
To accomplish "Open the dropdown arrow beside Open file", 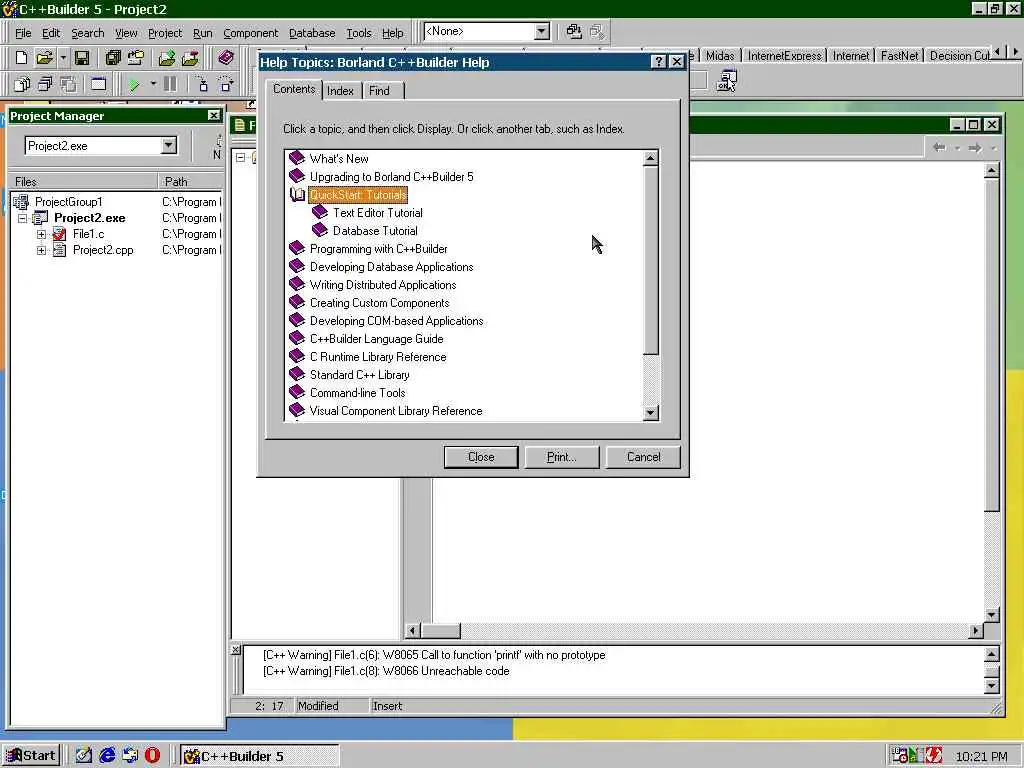I will pyautogui.click(x=63, y=57).
